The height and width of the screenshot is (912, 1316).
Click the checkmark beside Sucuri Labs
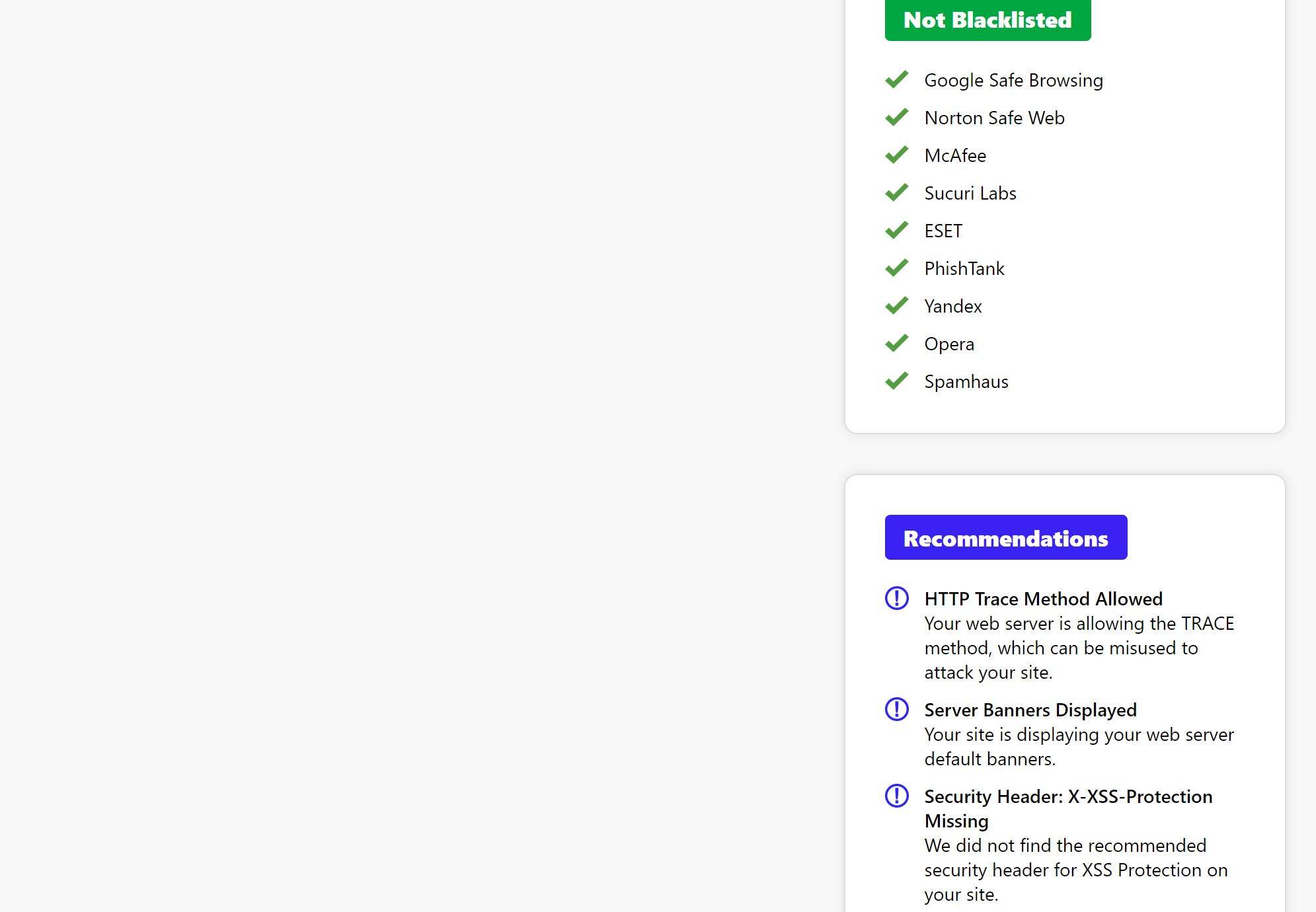coord(896,192)
